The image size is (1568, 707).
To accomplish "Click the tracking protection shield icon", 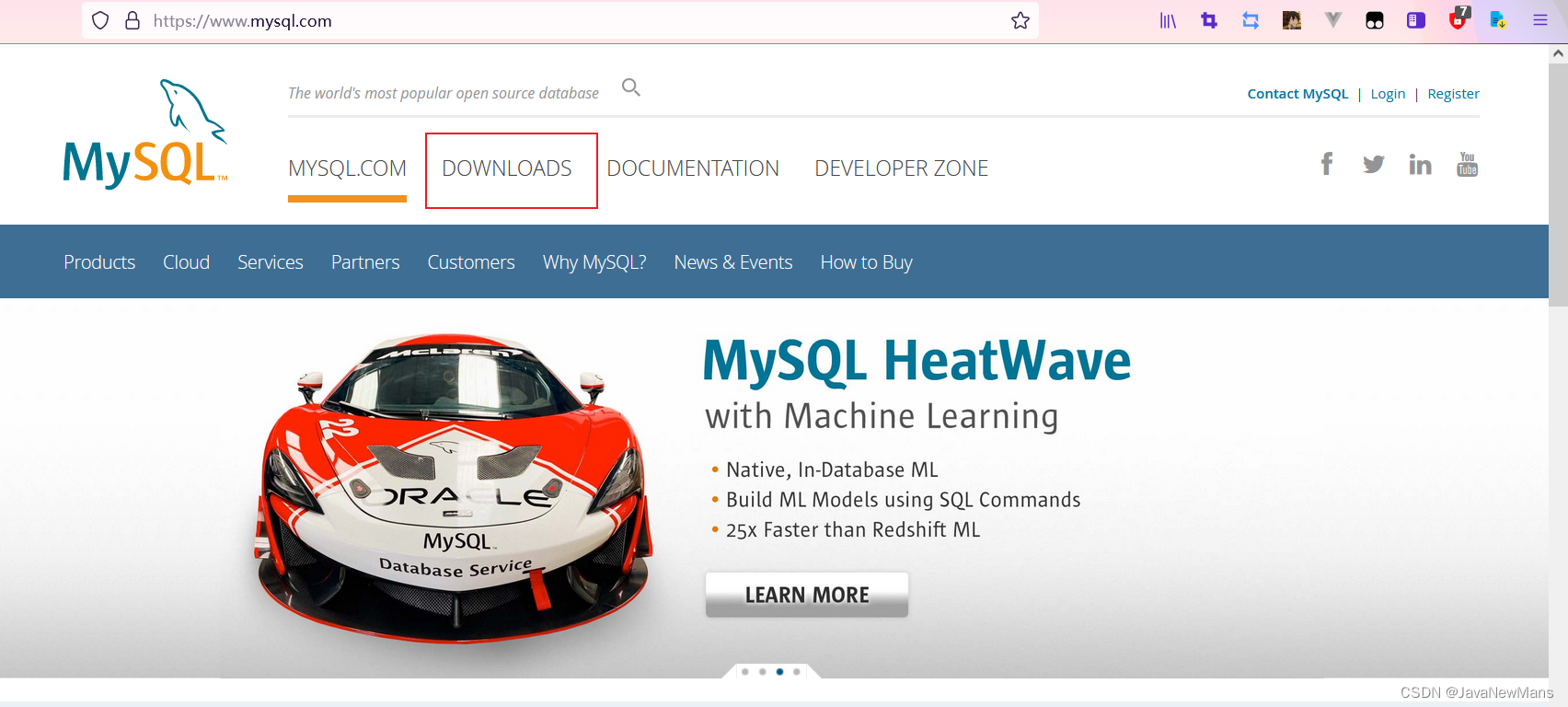I will pyautogui.click(x=100, y=20).
